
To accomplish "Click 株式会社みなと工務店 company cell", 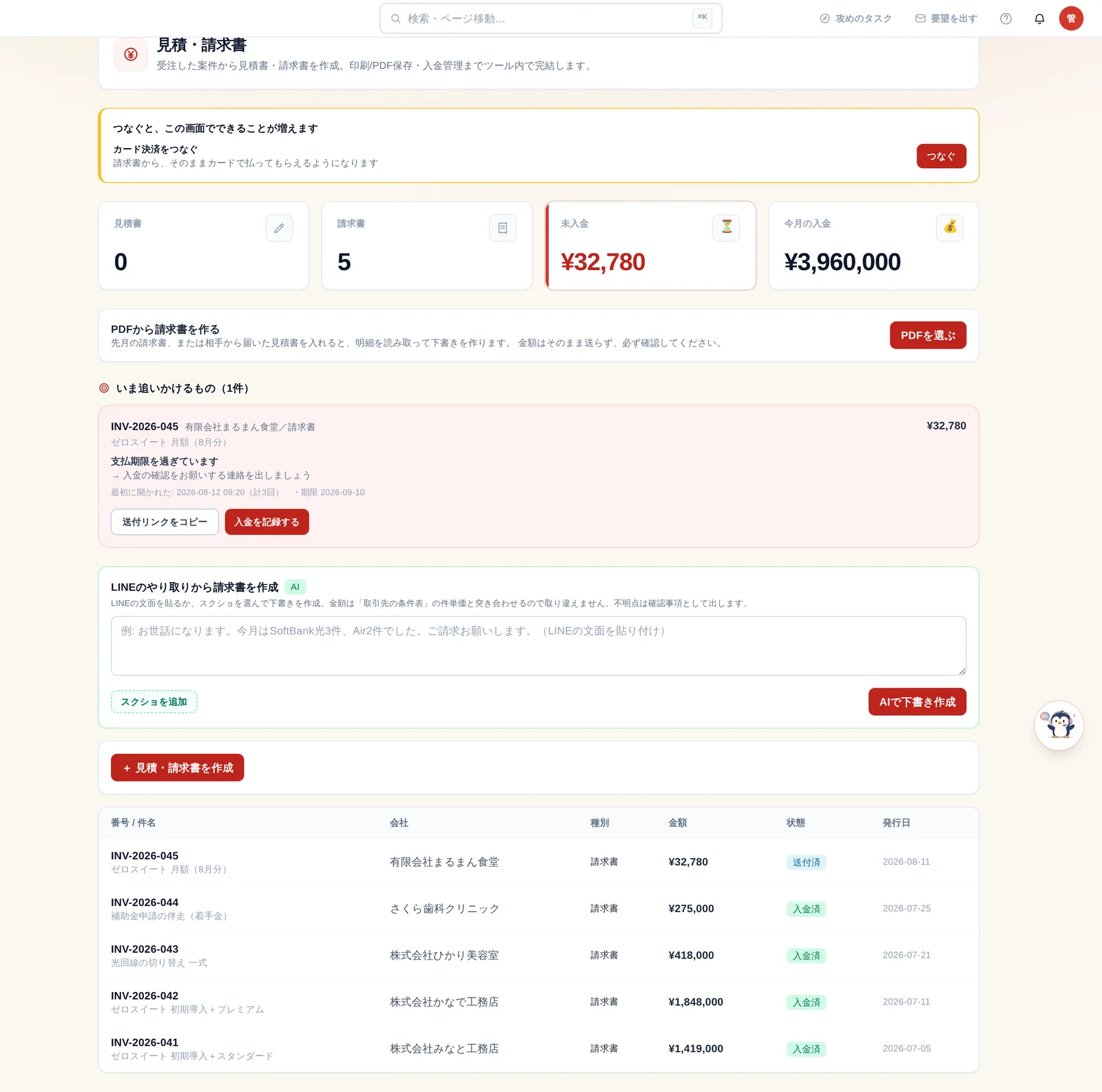I will tap(444, 1049).
